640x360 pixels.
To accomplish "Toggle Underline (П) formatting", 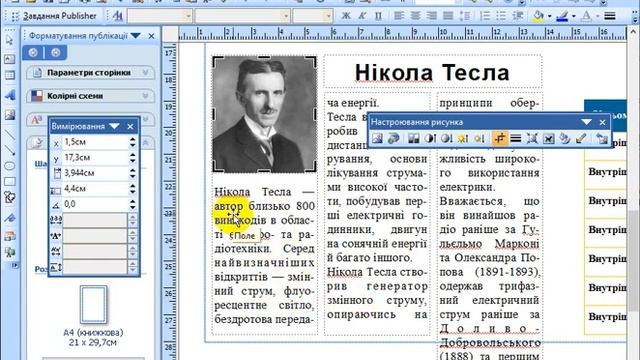I will (x=378, y=16).
